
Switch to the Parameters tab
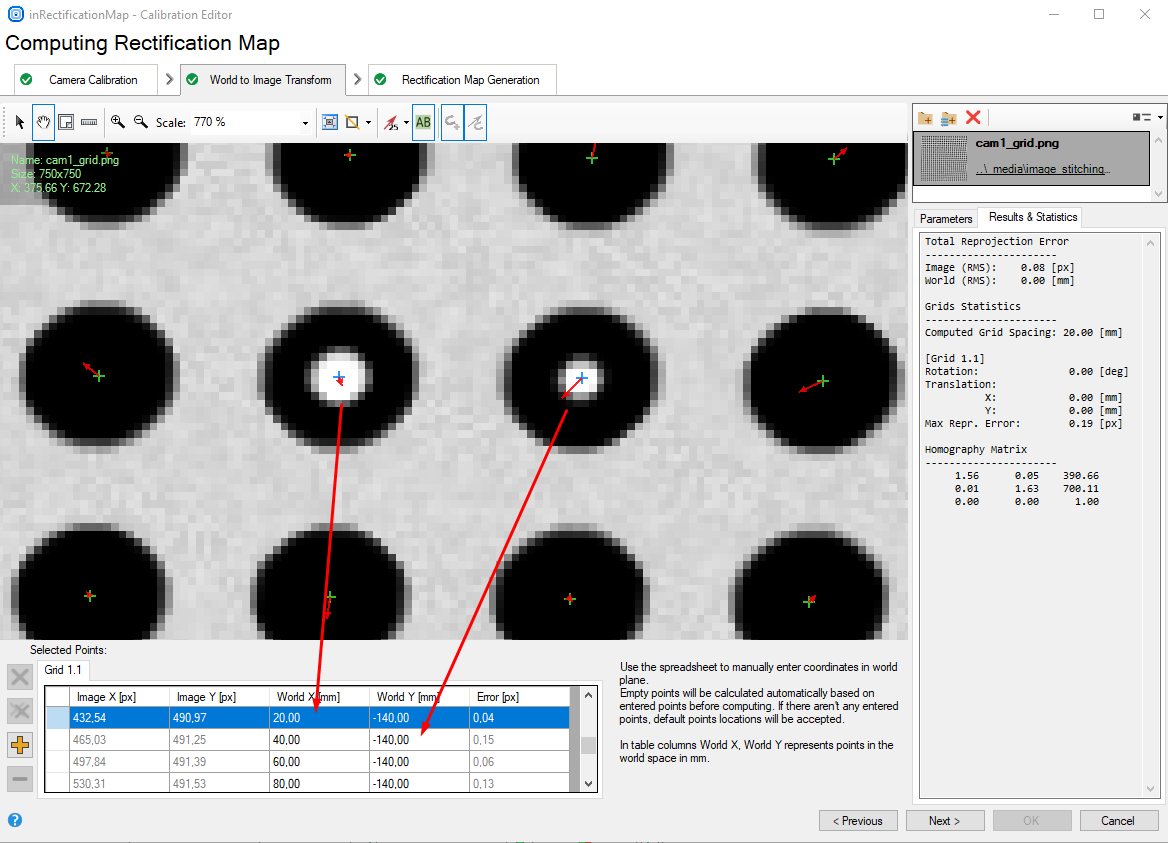click(x=945, y=218)
